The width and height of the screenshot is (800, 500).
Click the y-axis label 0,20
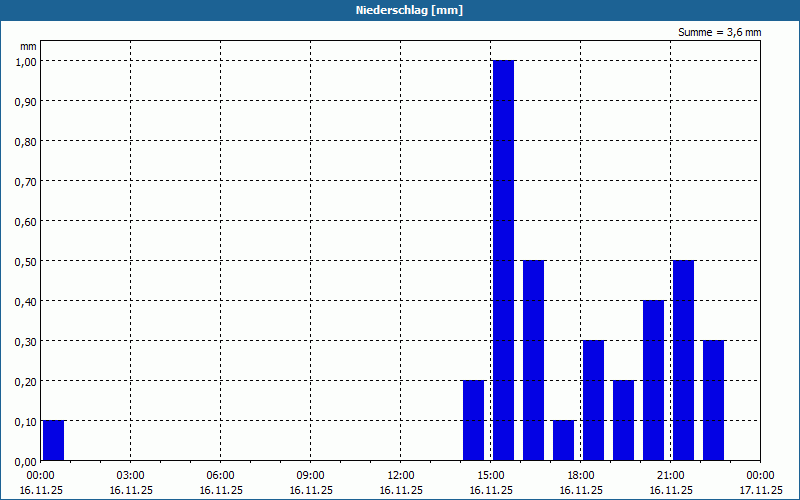(26, 382)
